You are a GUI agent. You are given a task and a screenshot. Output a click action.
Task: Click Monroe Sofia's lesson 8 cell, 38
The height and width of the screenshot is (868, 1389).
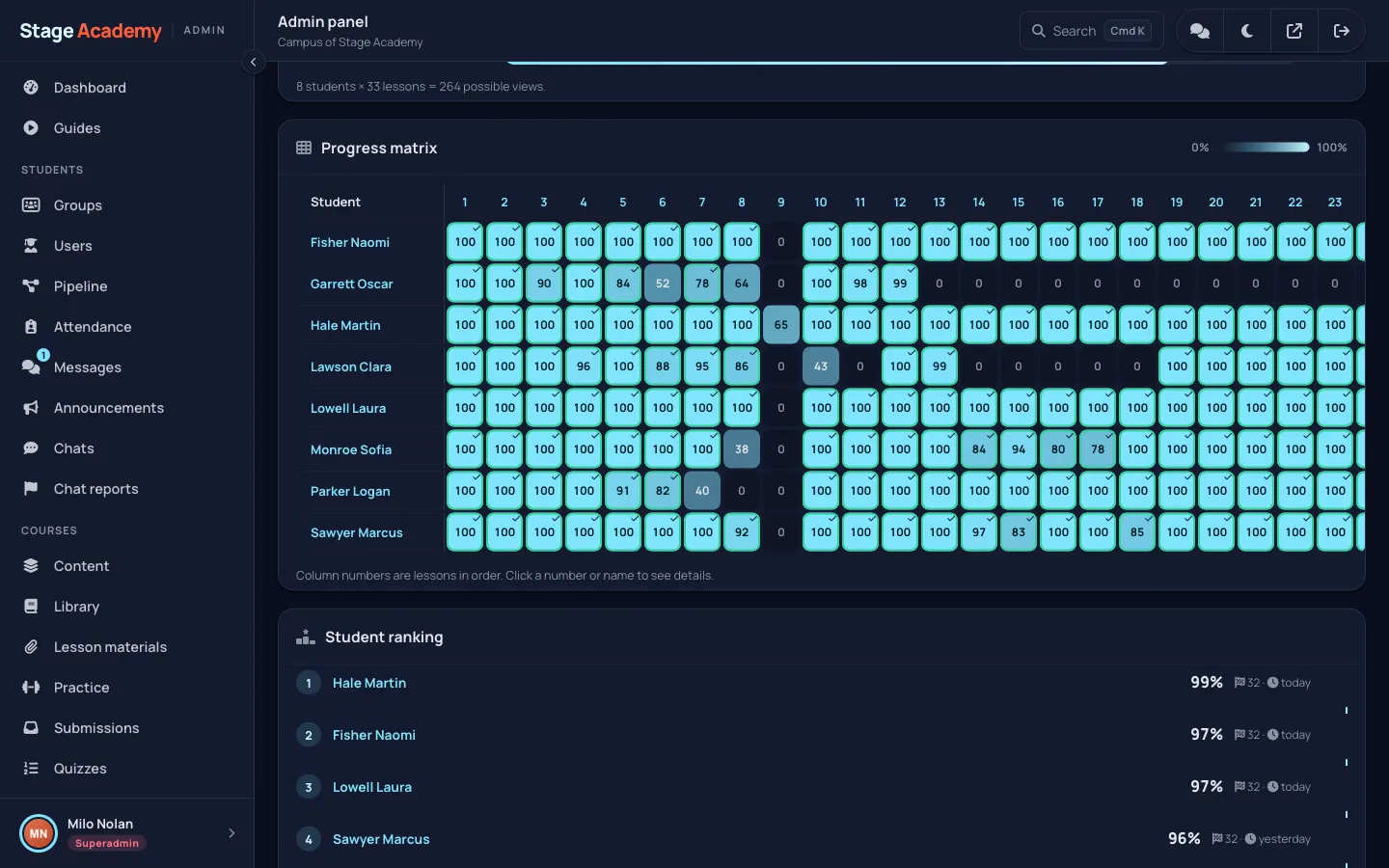(x=742, y=449)
